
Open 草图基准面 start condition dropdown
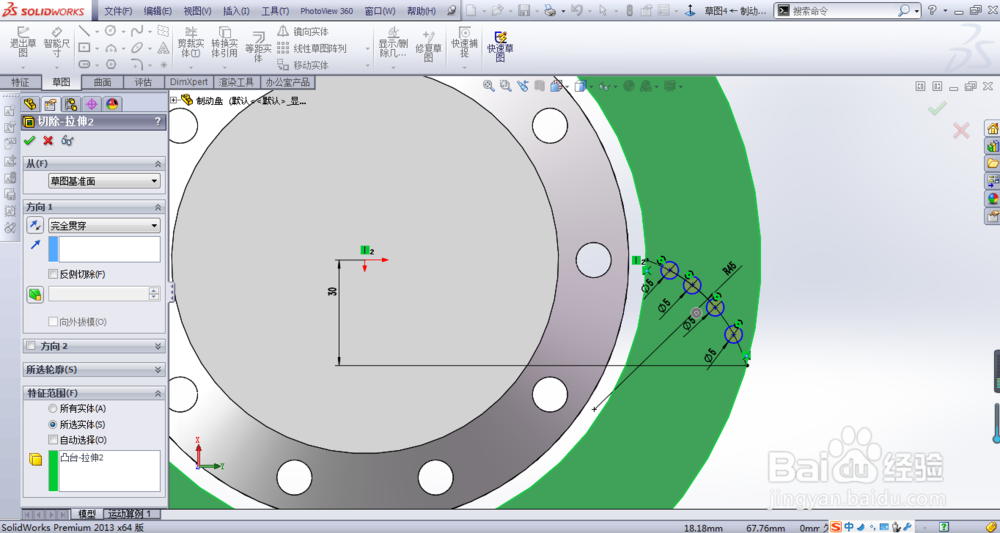click(x=105, y=181)
